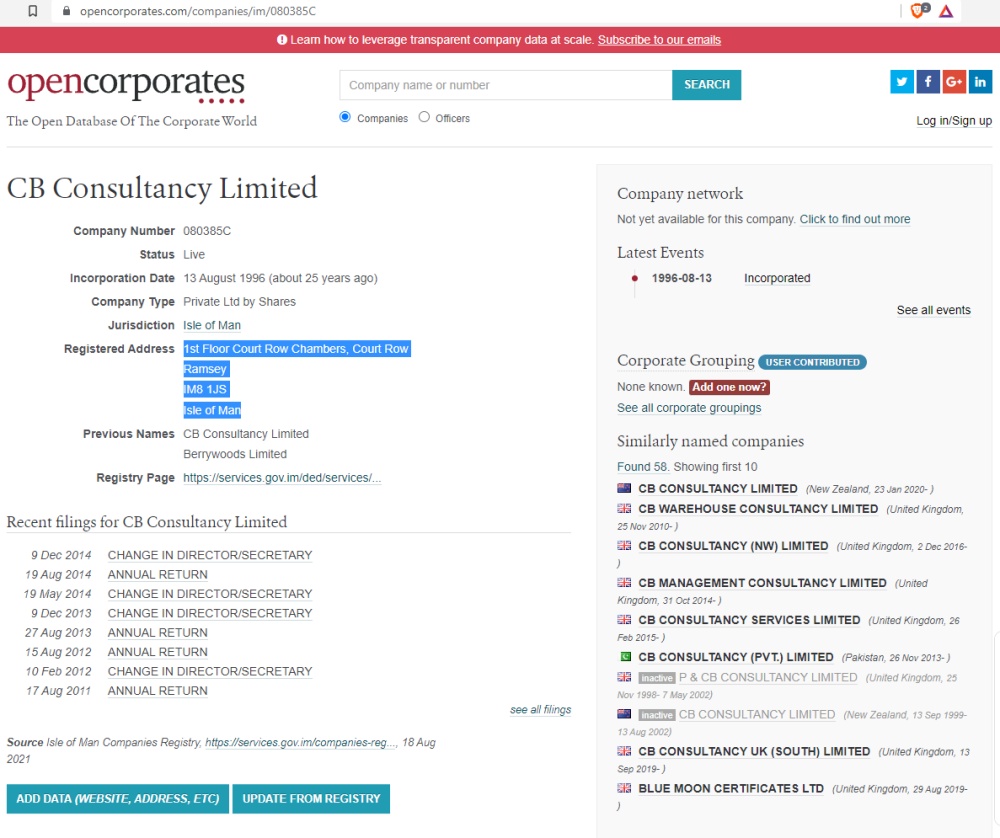
Task: Click the Add one now button
Action: click(729, 387)
